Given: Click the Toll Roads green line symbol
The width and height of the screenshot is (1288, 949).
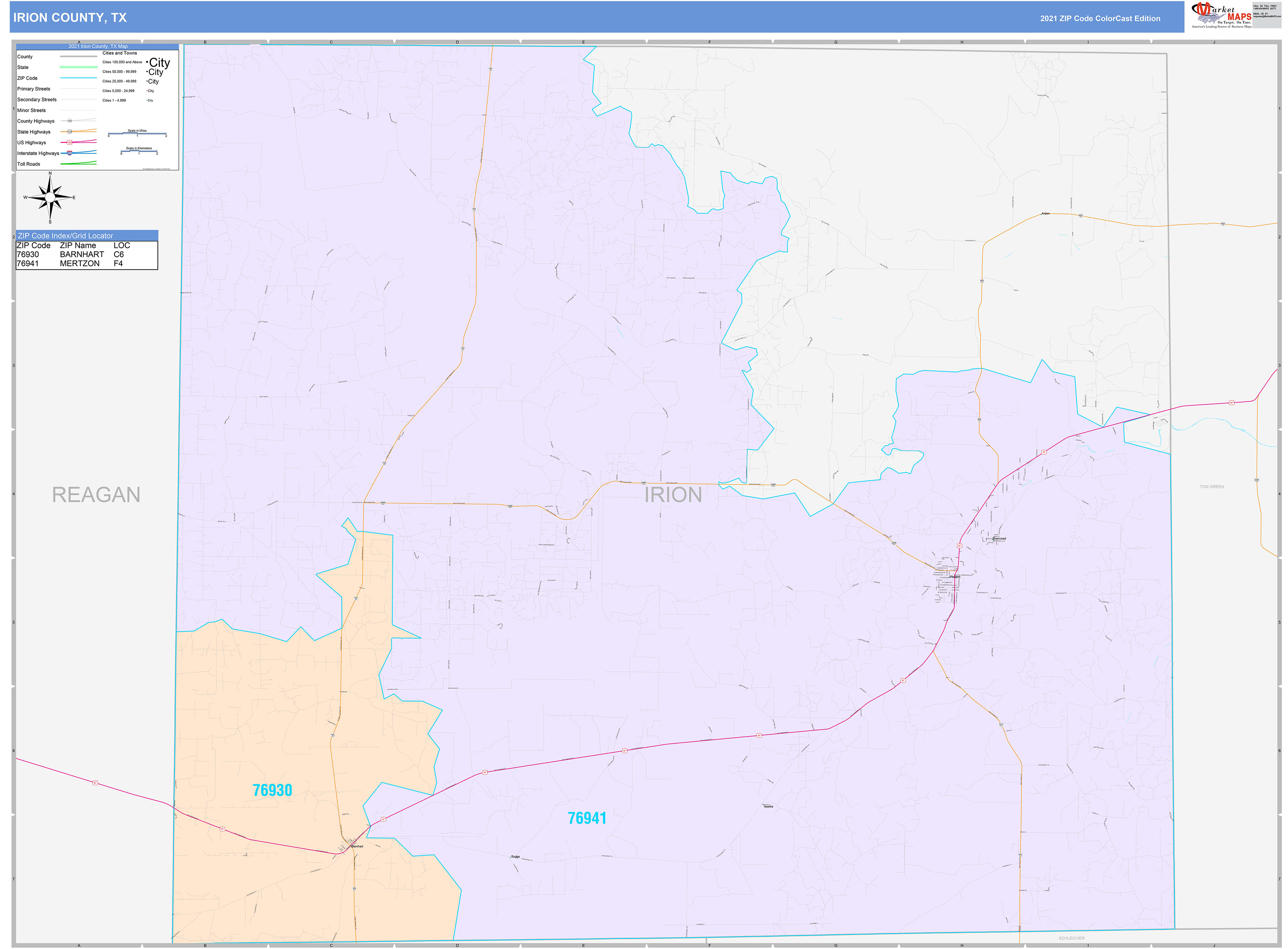Looking at the screenshot, I should (79, 164).
